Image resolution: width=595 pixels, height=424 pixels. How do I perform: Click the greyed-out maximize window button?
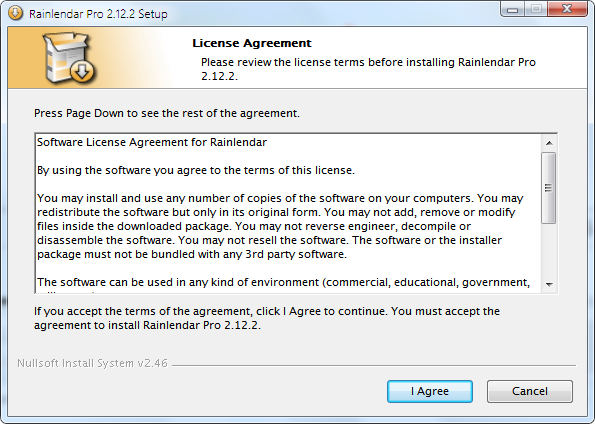(x=536, y=9)
